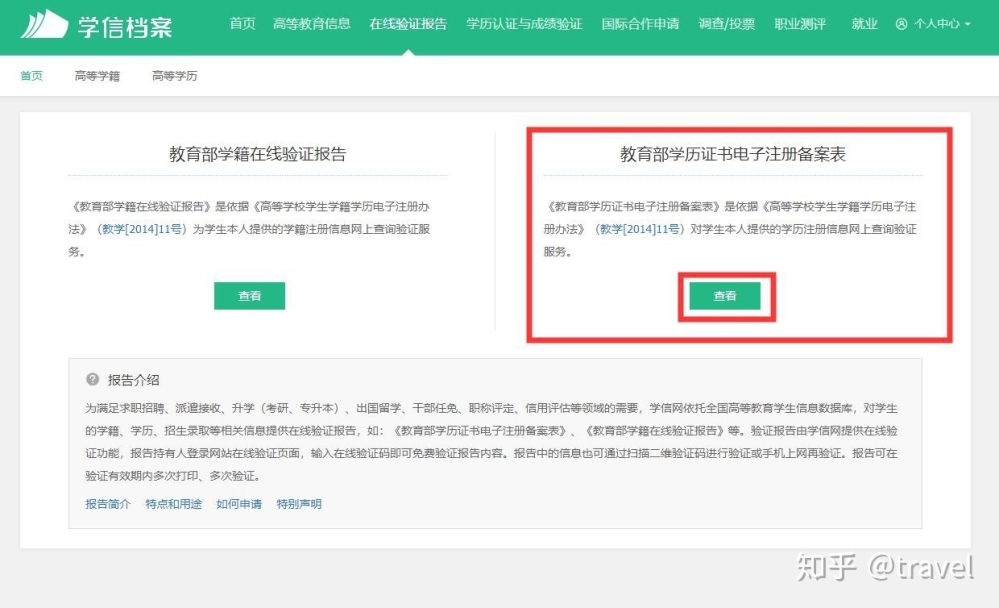Screen dimensions: 999x608
Task: Click 查看 under 教育部学籍在线验证报告
Action: [x=250, y=296]
